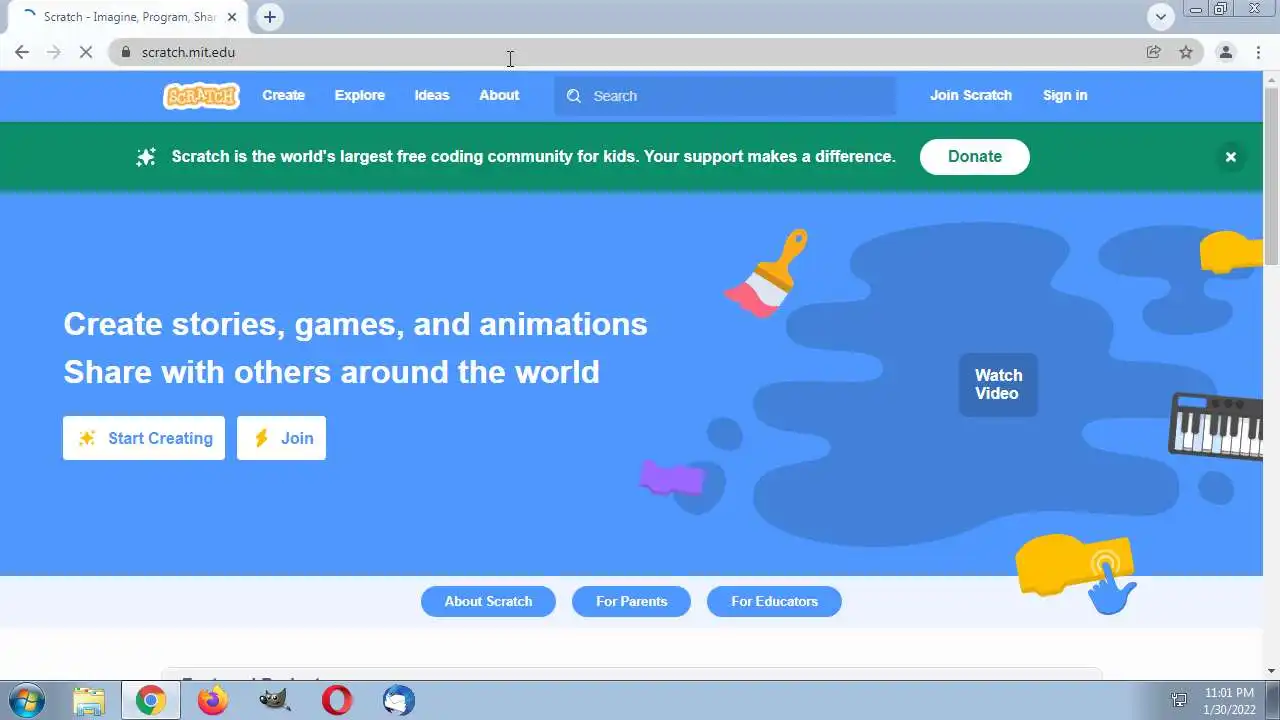Click the share page icon in address bar
The image size is (1280, 720).
(1153, 52)
